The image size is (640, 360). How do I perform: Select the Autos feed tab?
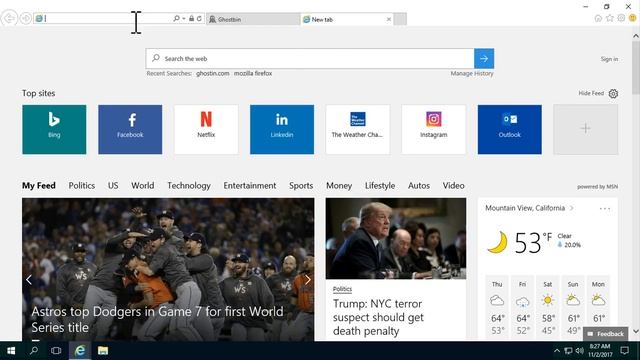coord(419,186)
